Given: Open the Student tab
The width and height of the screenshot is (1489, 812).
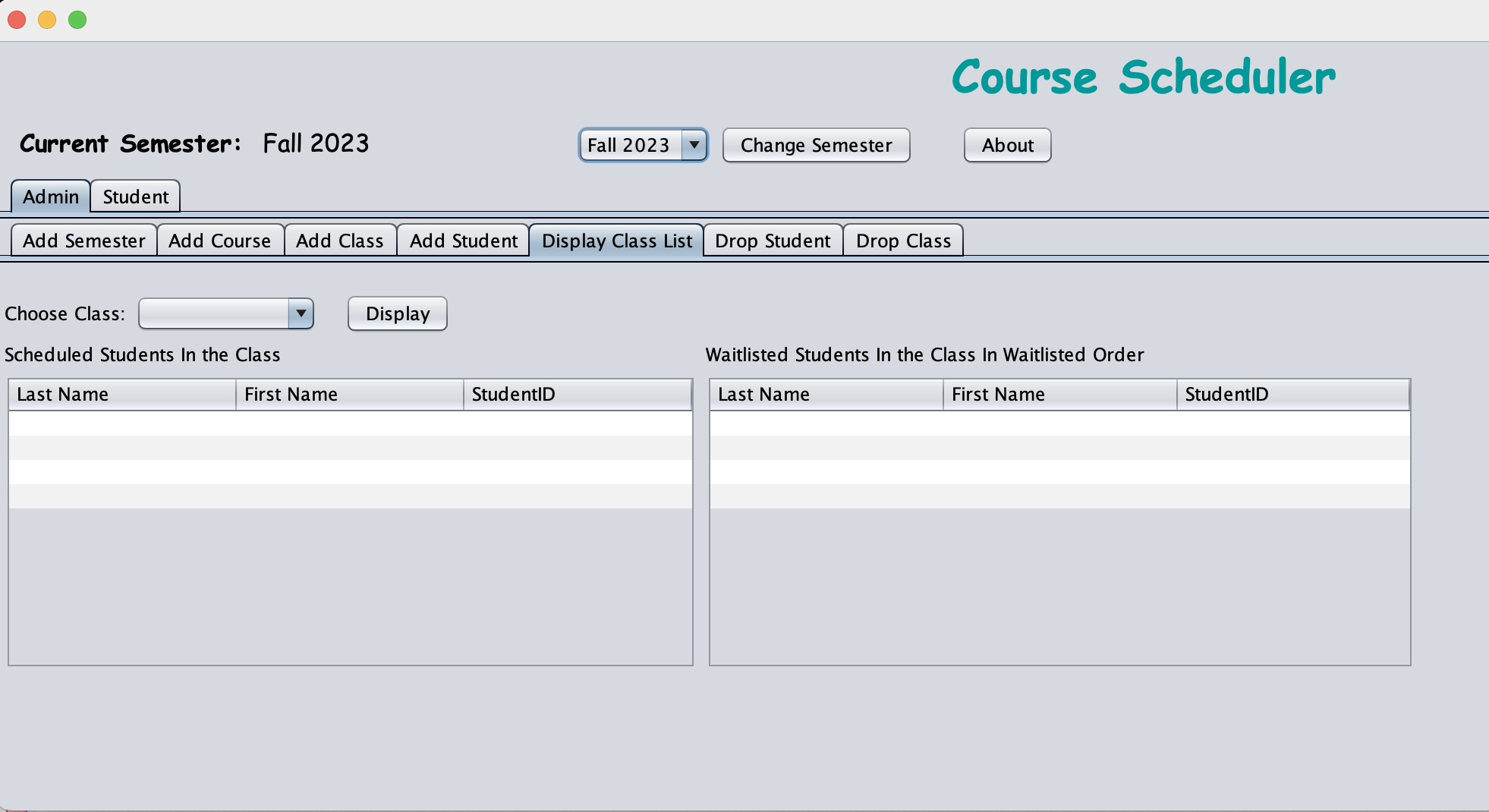Looking at the screenshot, I should [x=135, y=197].
